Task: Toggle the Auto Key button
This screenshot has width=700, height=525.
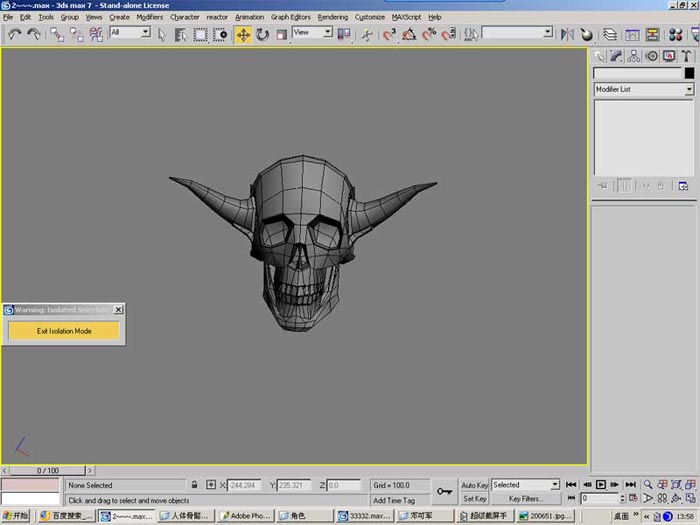Action: coord(474,485)
